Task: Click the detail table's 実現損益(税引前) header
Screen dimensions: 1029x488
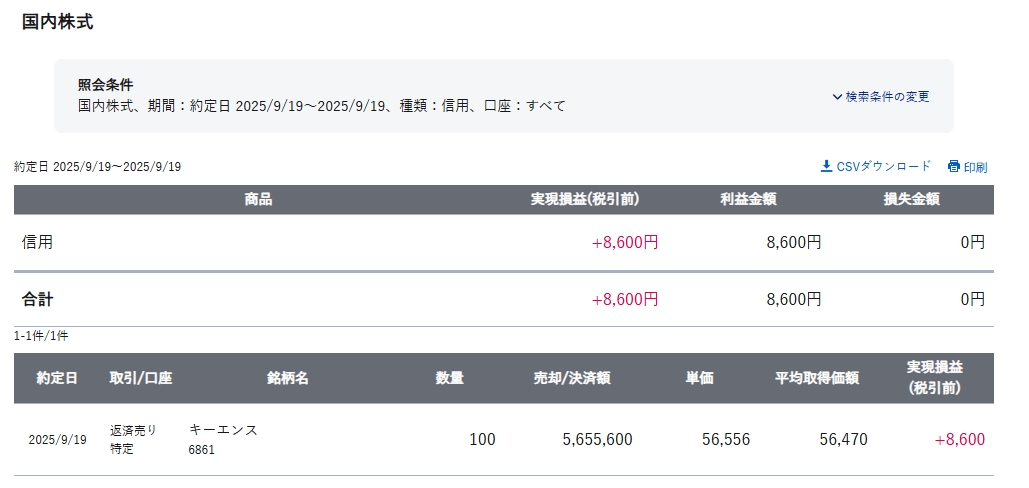Action: click(x=934, y=377)
